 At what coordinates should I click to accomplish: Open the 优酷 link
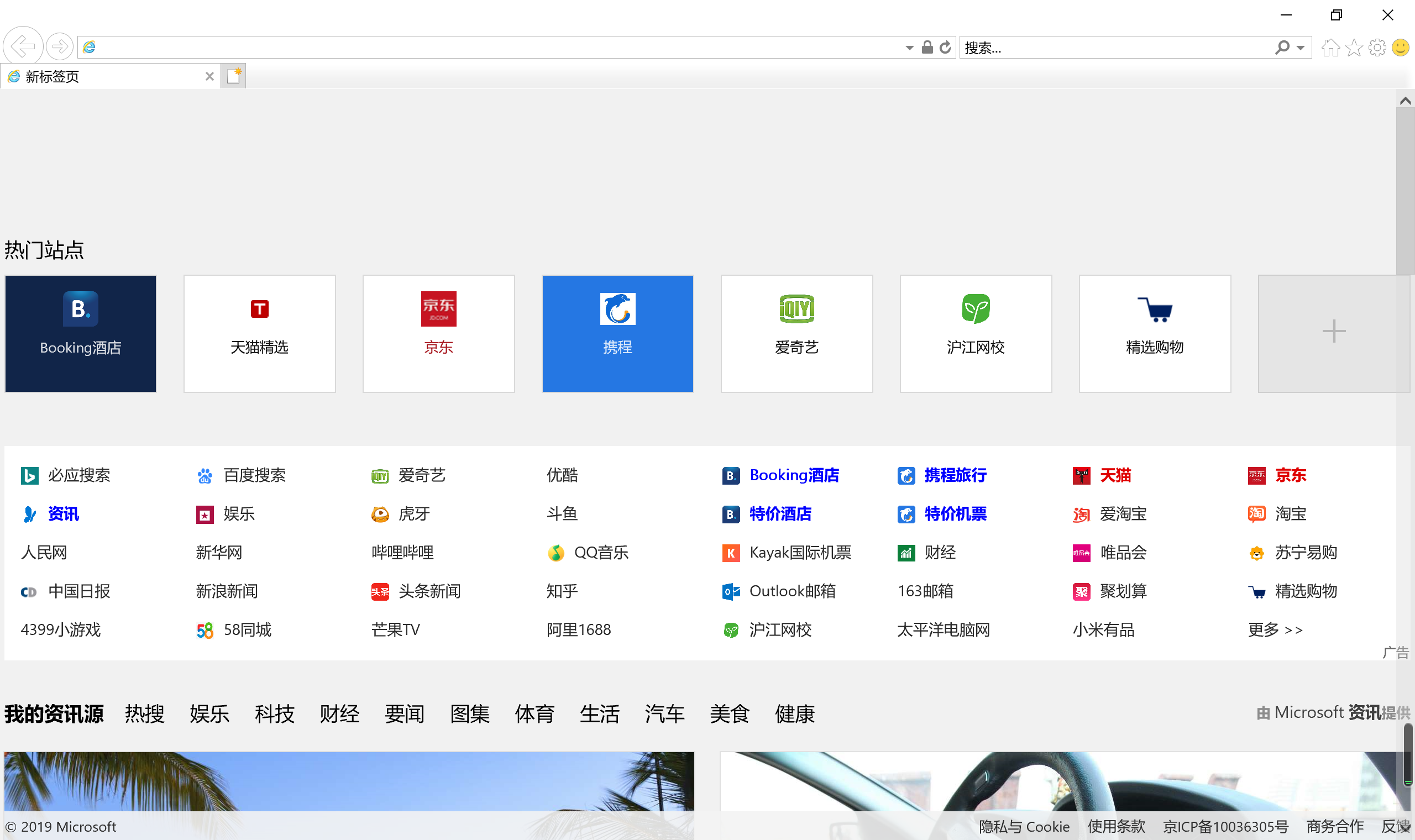coord(562,475)
